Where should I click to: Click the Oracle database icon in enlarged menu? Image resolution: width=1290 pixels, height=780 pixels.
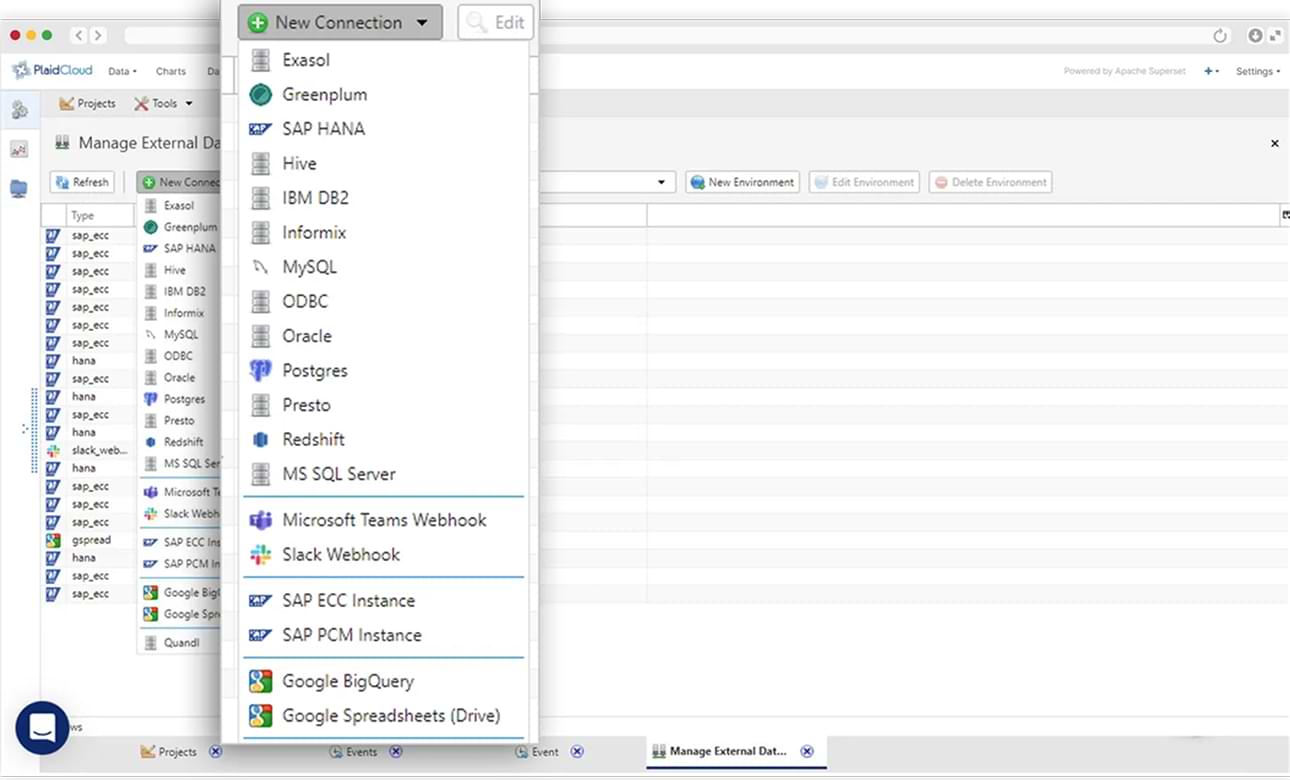pos(260,336)
